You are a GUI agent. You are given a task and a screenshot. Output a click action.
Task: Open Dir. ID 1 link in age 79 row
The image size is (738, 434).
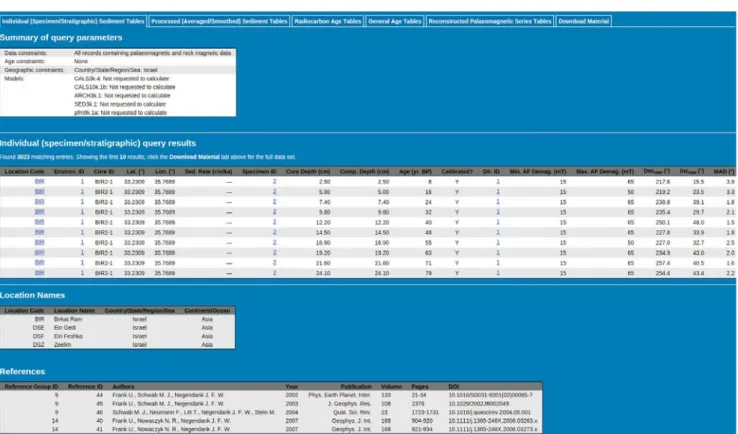tap(498, 273)
